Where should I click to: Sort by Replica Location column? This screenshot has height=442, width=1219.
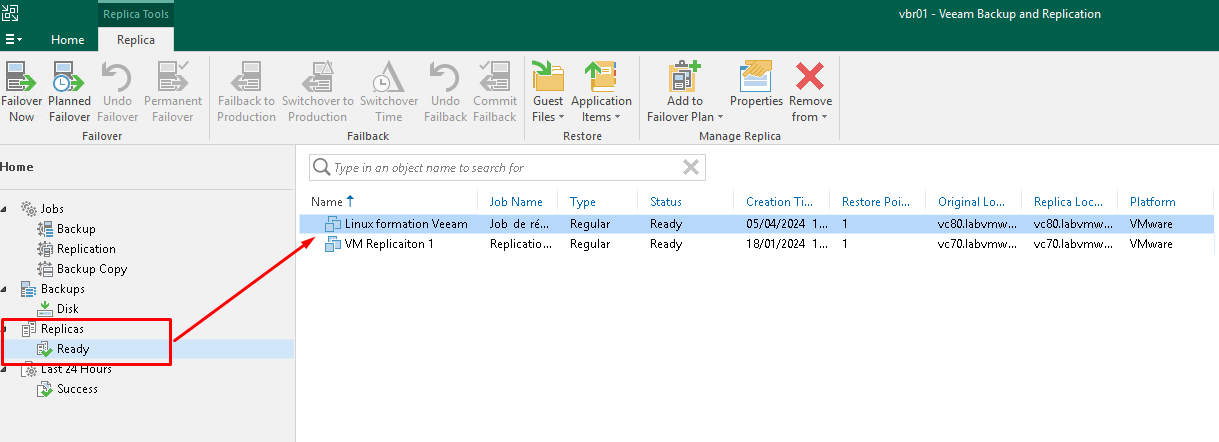(1070, 202)
